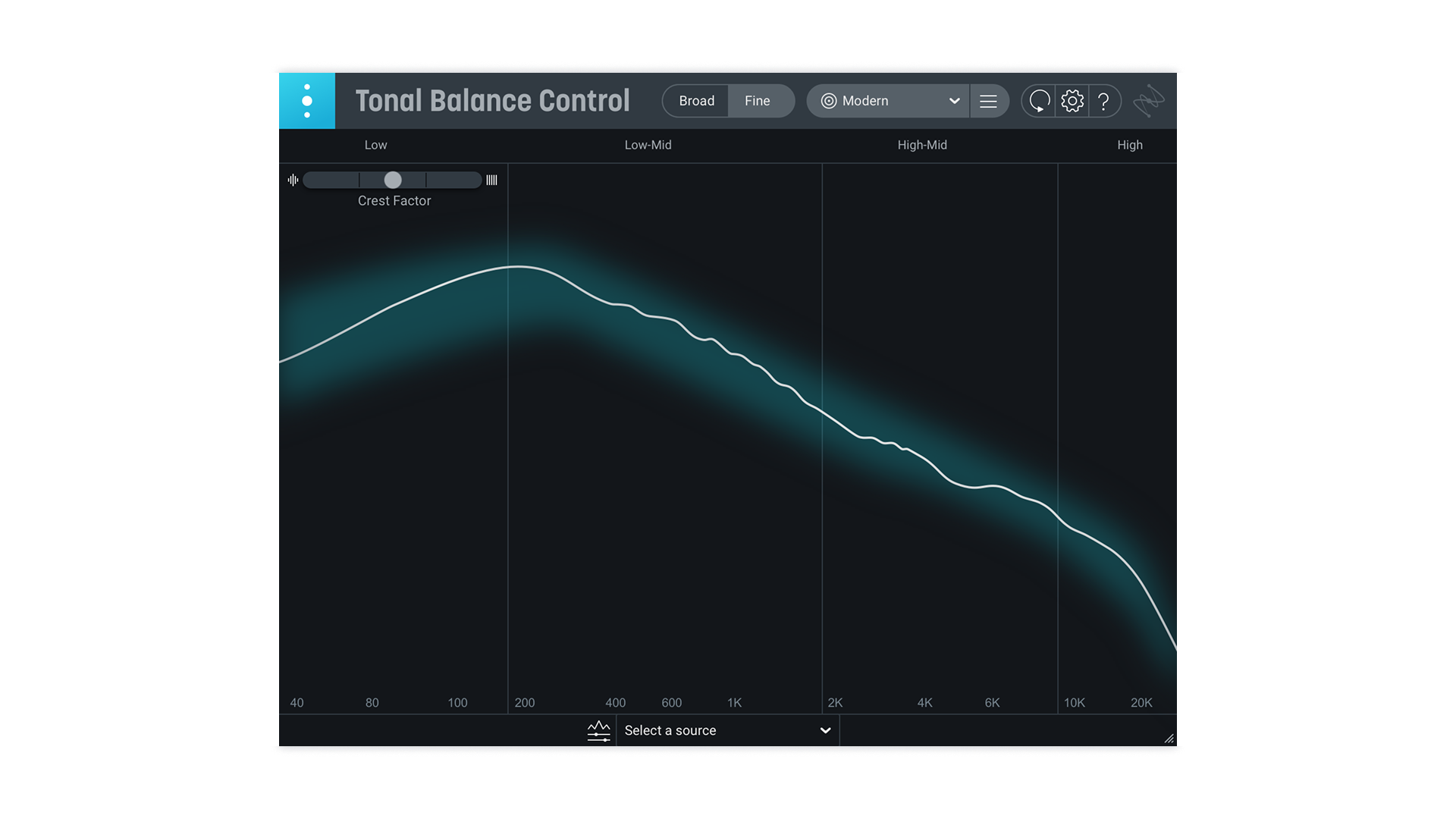Click the window resize grip corner
The image size is (1456, 819).
pyautogui.click(x=1169, y=738)
